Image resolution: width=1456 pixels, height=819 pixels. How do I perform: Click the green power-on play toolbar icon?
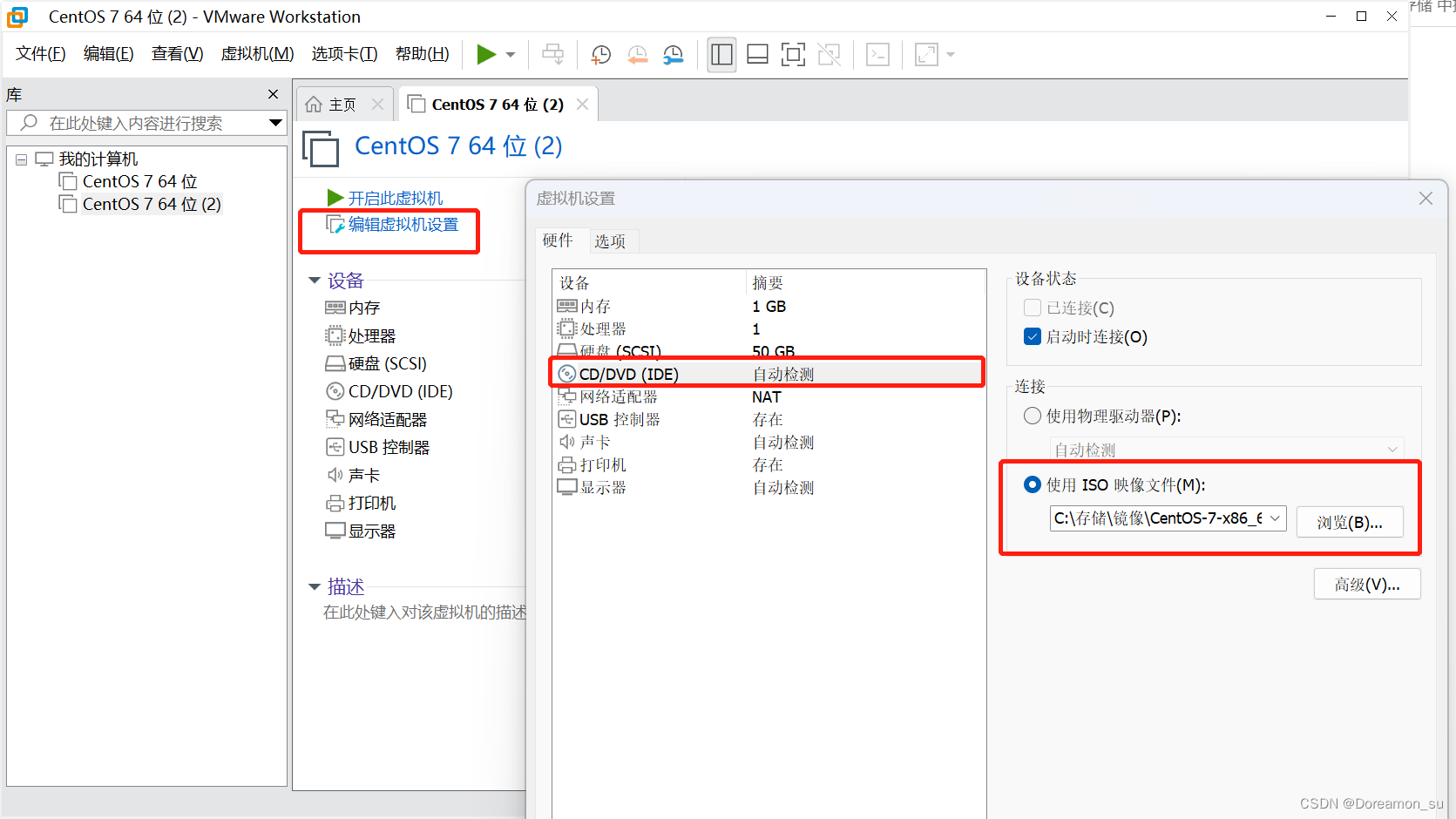(x=486, y=55)
